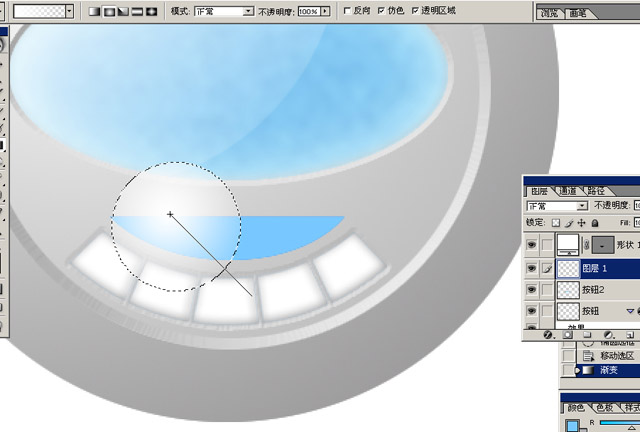Open the options bar opacity slider arrow
Screen dimensions: 640x432
[x=325, y=11]
